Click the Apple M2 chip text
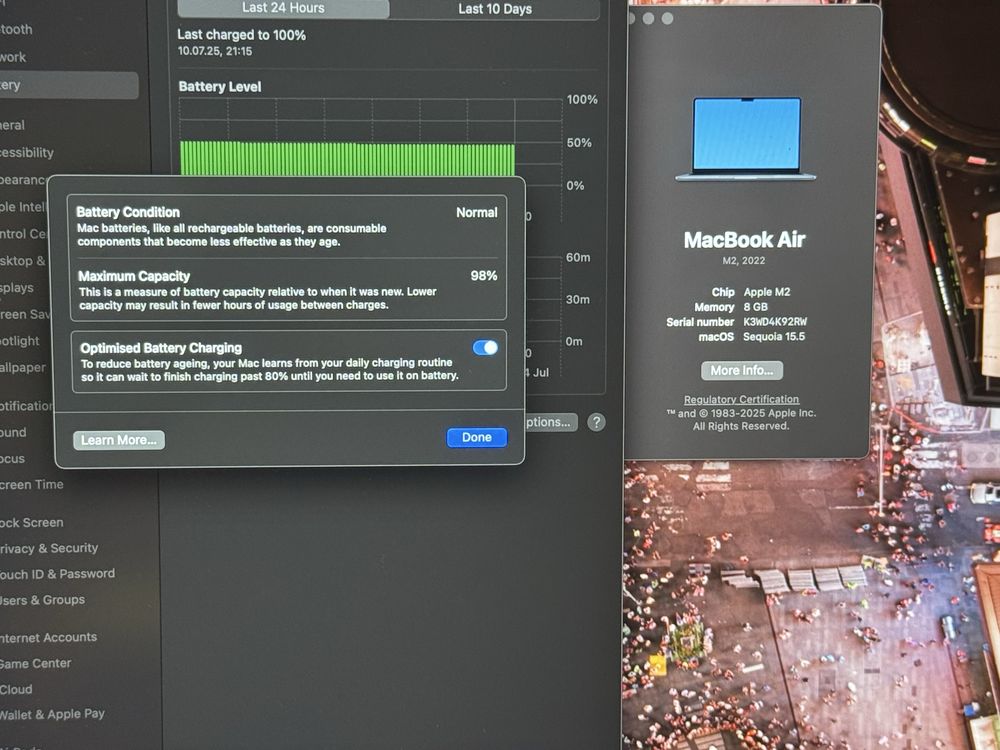This screenshot has width=1000, height=750. tap(767, 292)
